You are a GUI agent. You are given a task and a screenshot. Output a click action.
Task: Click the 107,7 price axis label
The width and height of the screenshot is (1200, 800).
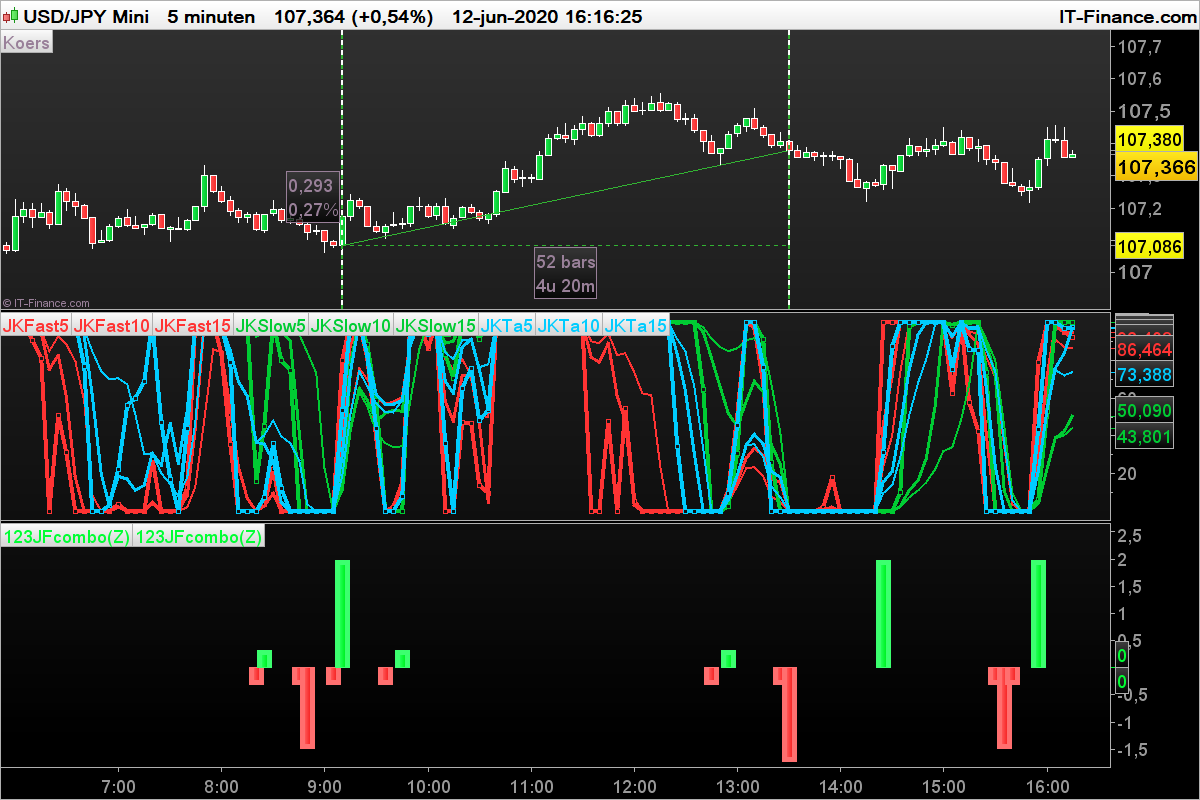1140,48
